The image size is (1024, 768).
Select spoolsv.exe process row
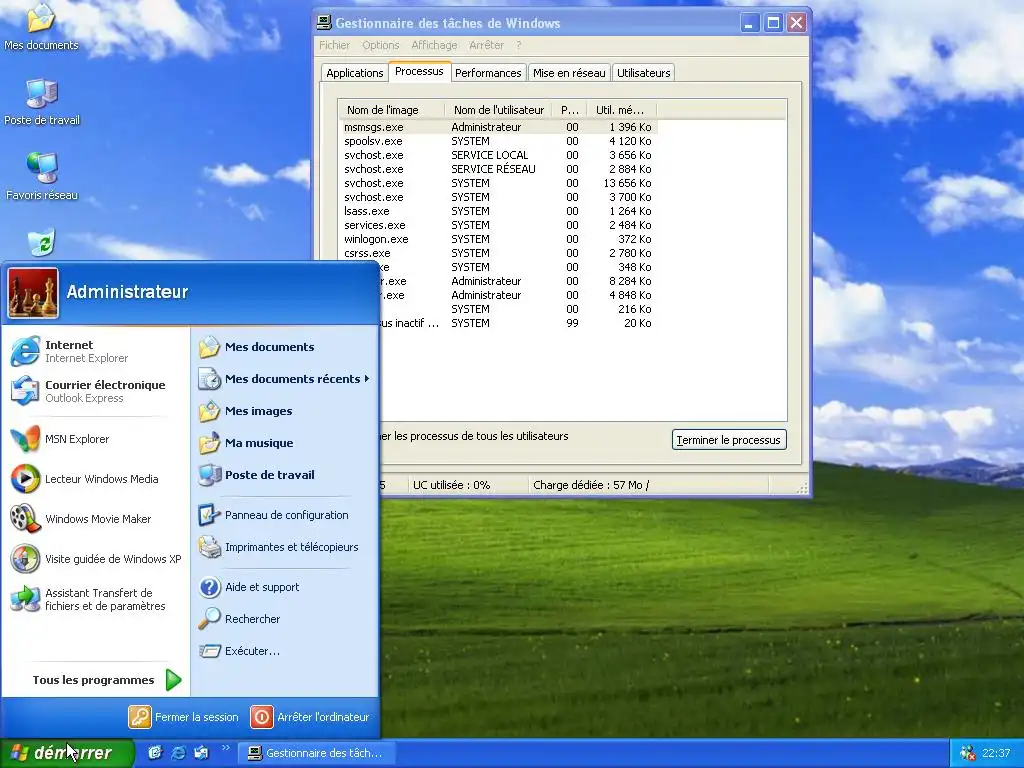click(500, 141)
